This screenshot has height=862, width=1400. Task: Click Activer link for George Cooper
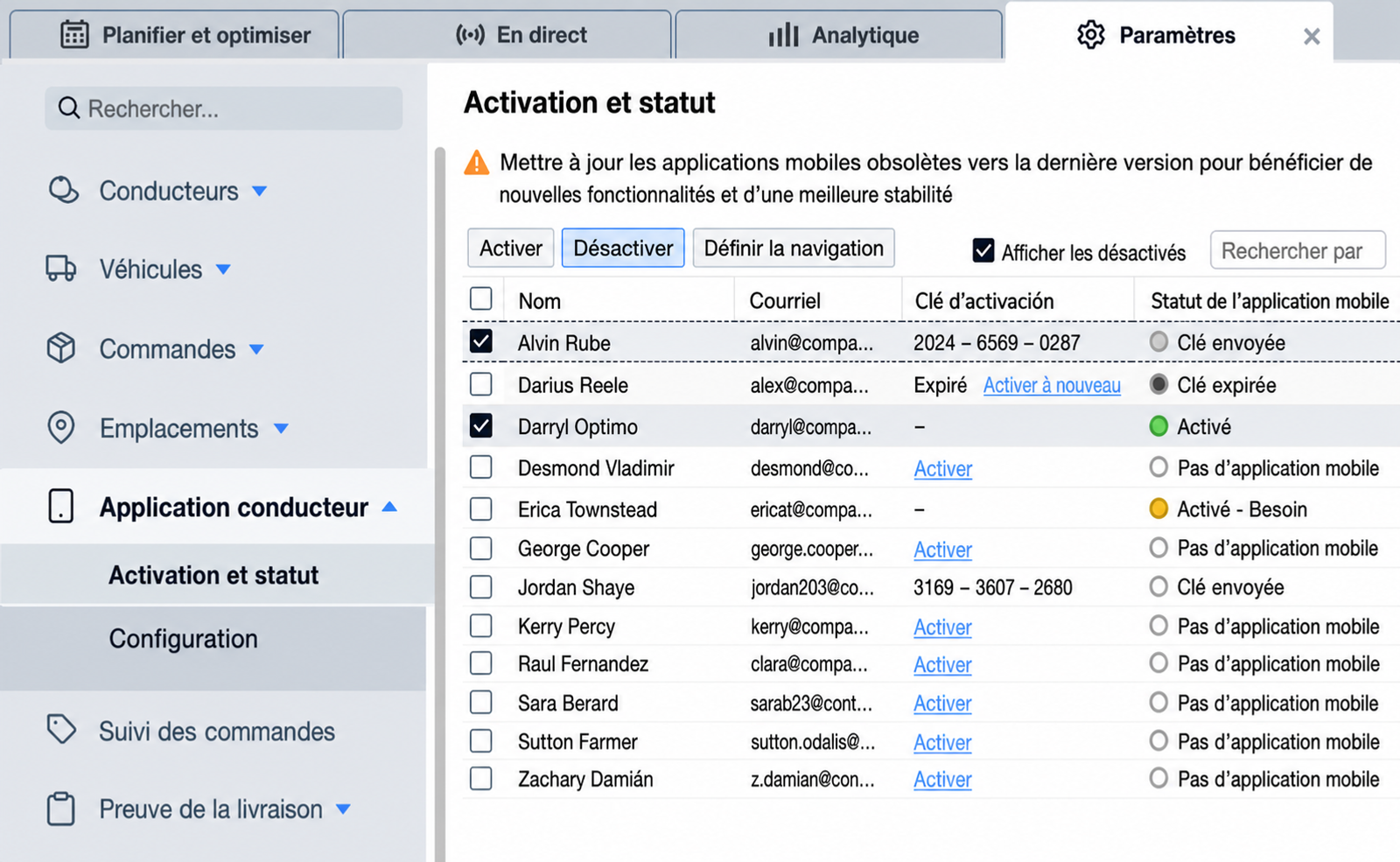(x=943, y=550)
